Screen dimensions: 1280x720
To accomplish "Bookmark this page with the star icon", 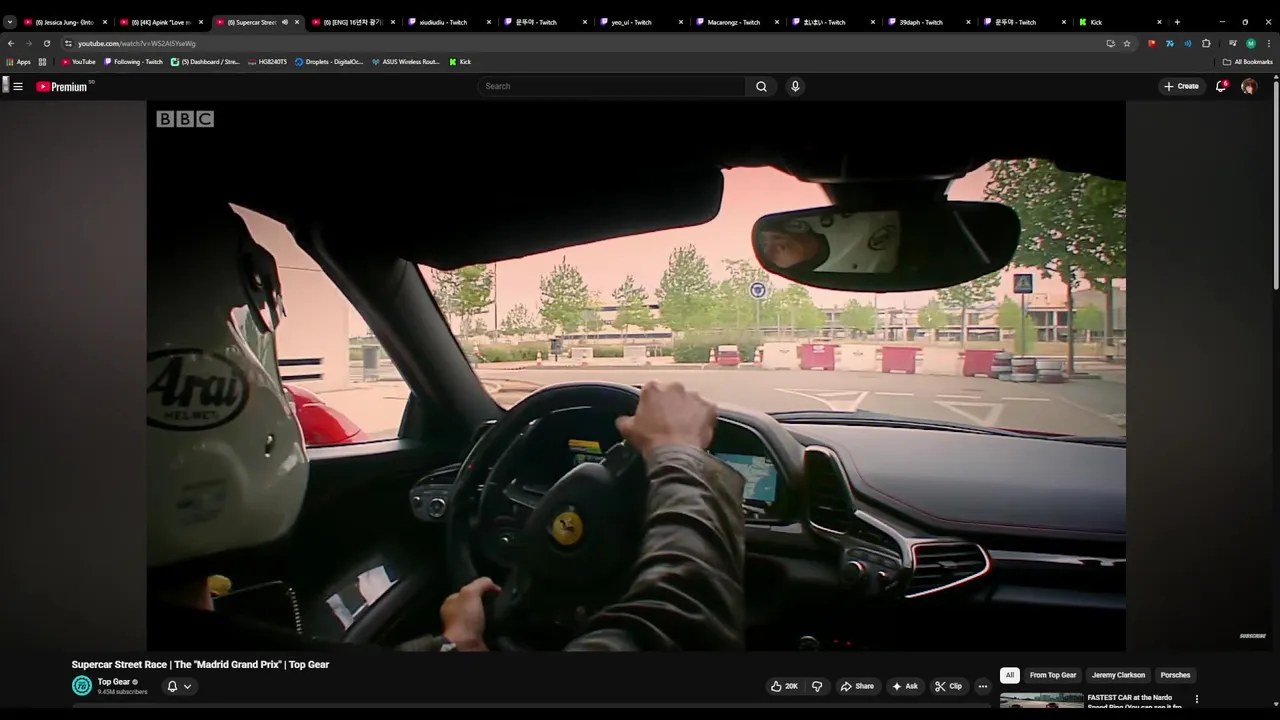I will (x=1127, y=43).
